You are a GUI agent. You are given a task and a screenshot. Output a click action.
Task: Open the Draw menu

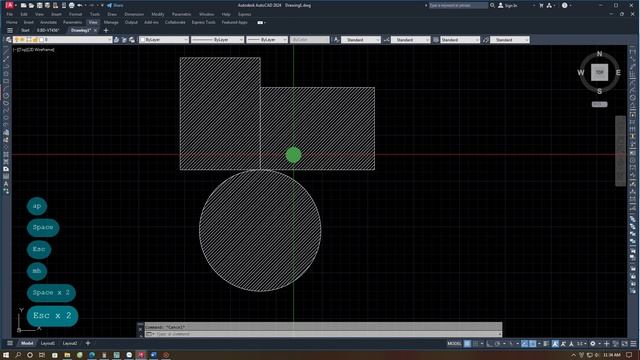(112, 14)
